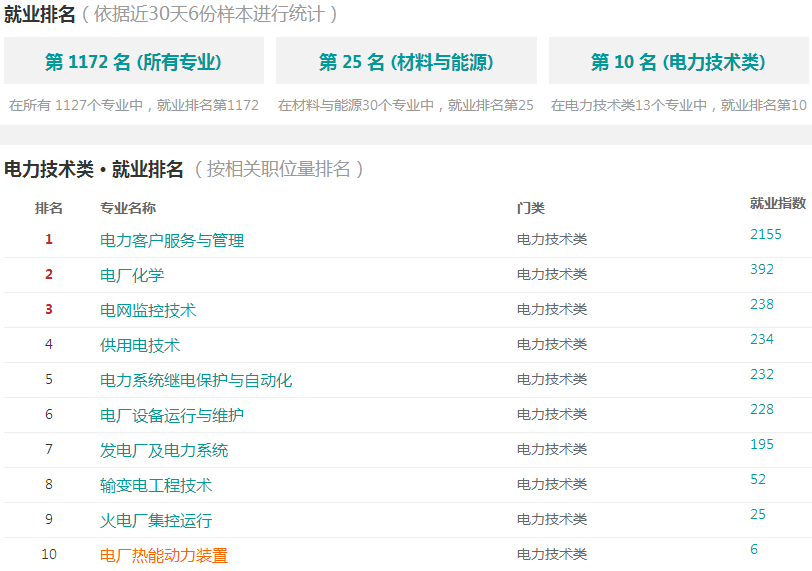Click employment index value 25
Screen dimensions: 812x571
pyautogui.click(x=758, y=515)
